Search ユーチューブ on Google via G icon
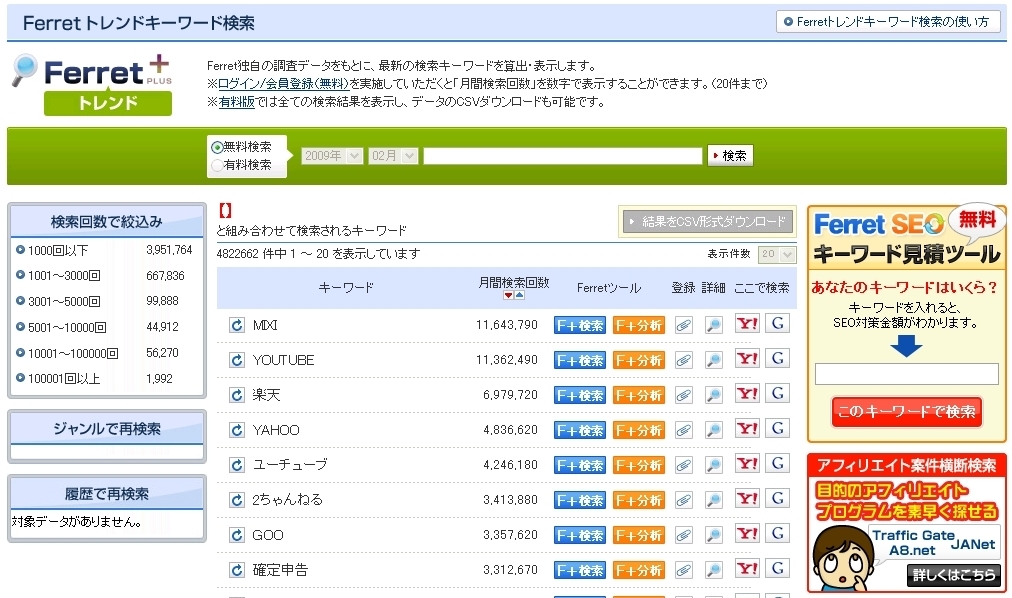The width and height of the screenshot is (1012, 598). point(778,464)
